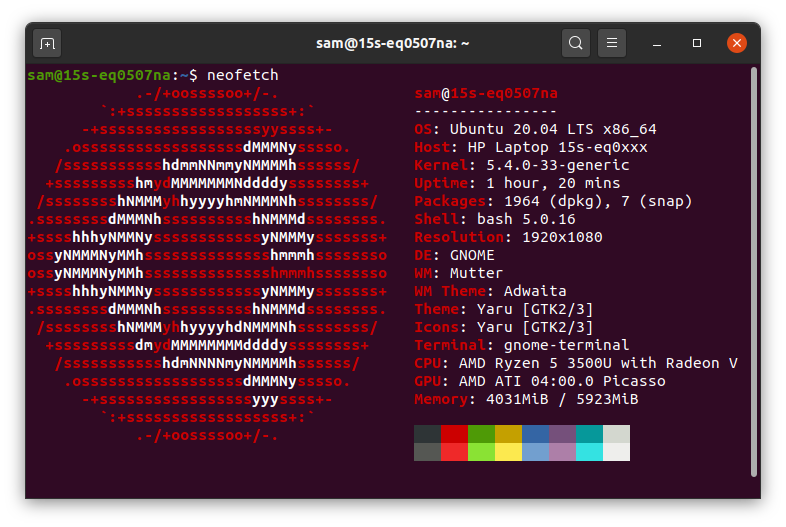Click the bright cyan color block

(x=590, y=452)
